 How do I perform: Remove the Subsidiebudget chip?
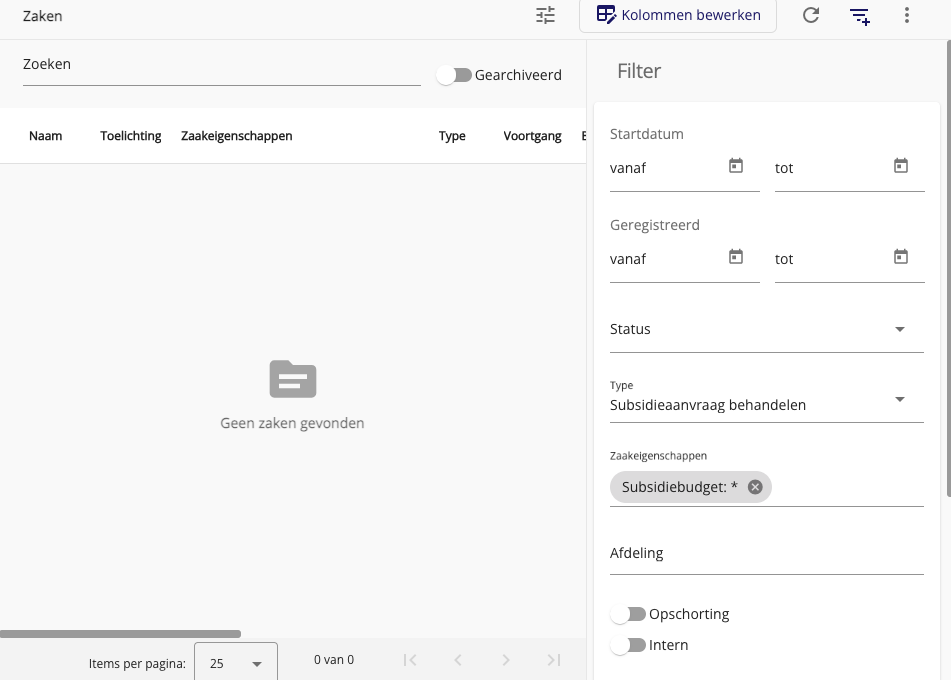pos(755,487)
